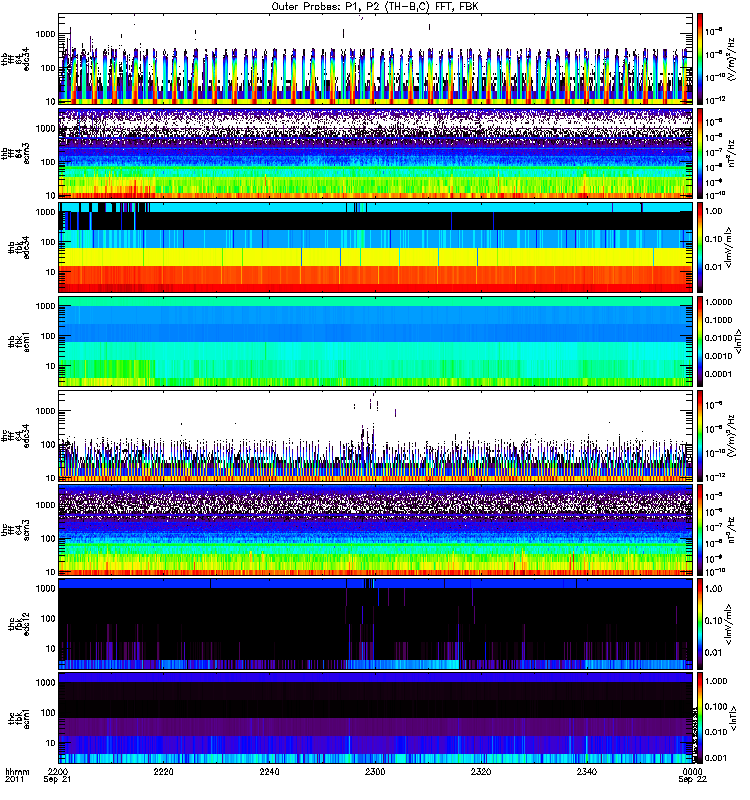Viewport: 750px width, 800px height.
Task: Click the thb fbk edc34 color bar
Action: tap(701, 246)
